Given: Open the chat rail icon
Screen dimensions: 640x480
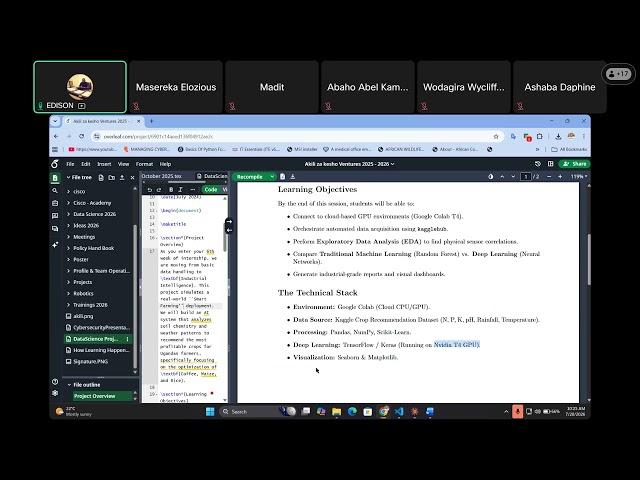Looking at the screenshot, I should click(x=55, y=229).
